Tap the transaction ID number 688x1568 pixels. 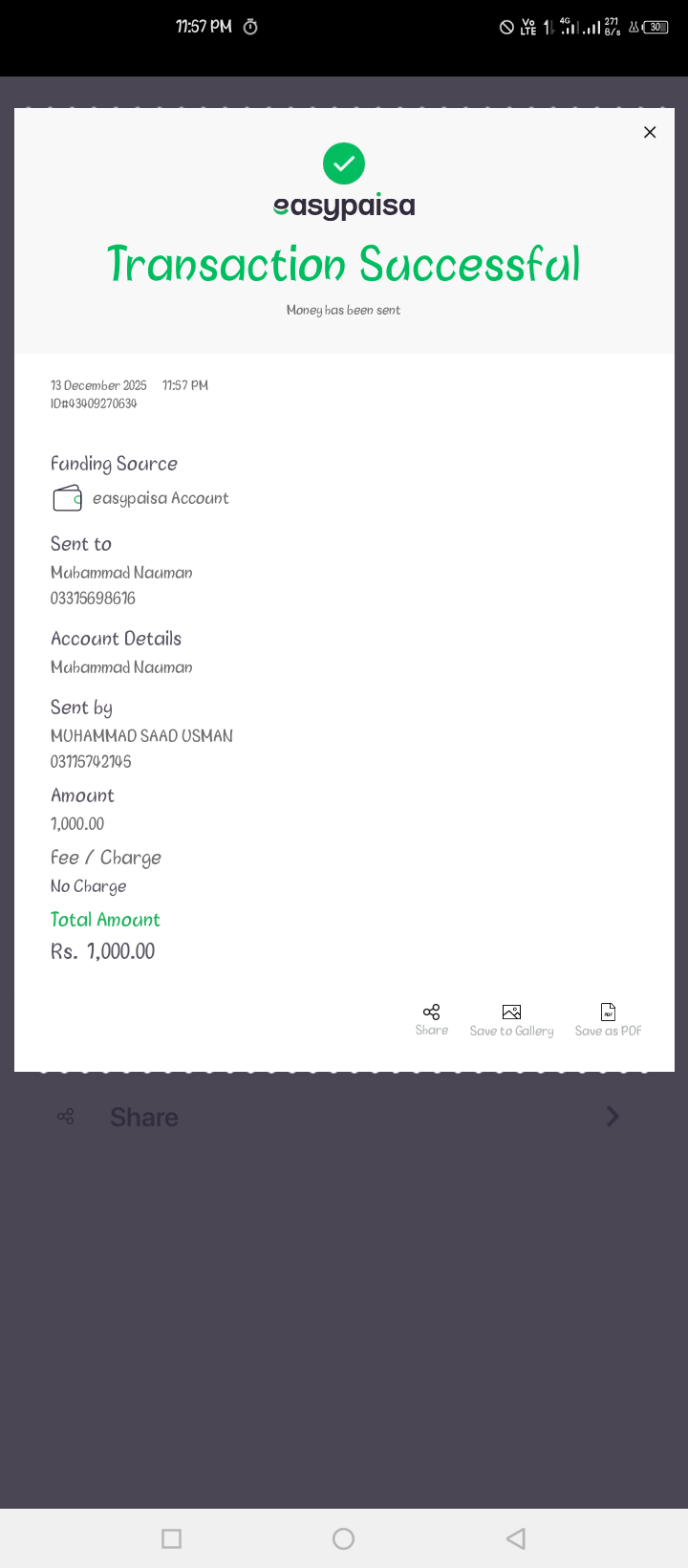94,403
